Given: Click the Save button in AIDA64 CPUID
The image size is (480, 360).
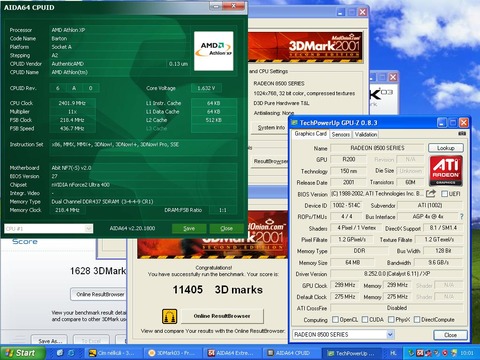Looking at the screenshot, I should tap(189, 228).
